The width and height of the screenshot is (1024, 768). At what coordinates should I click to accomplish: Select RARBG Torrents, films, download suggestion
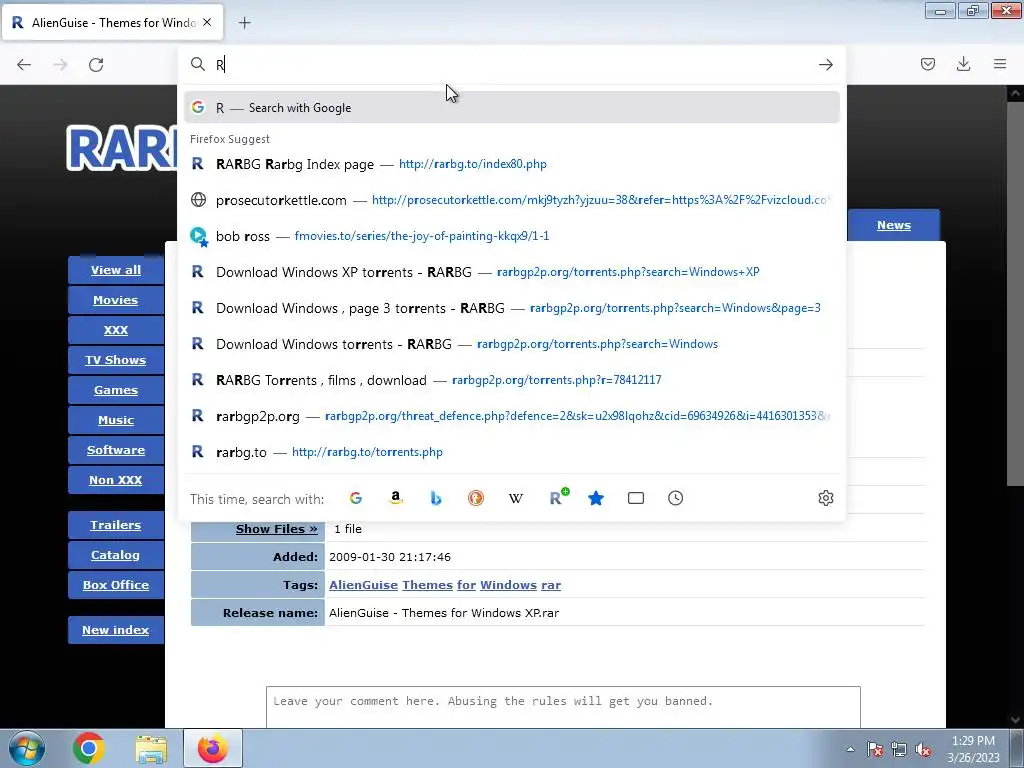[511, 379]
